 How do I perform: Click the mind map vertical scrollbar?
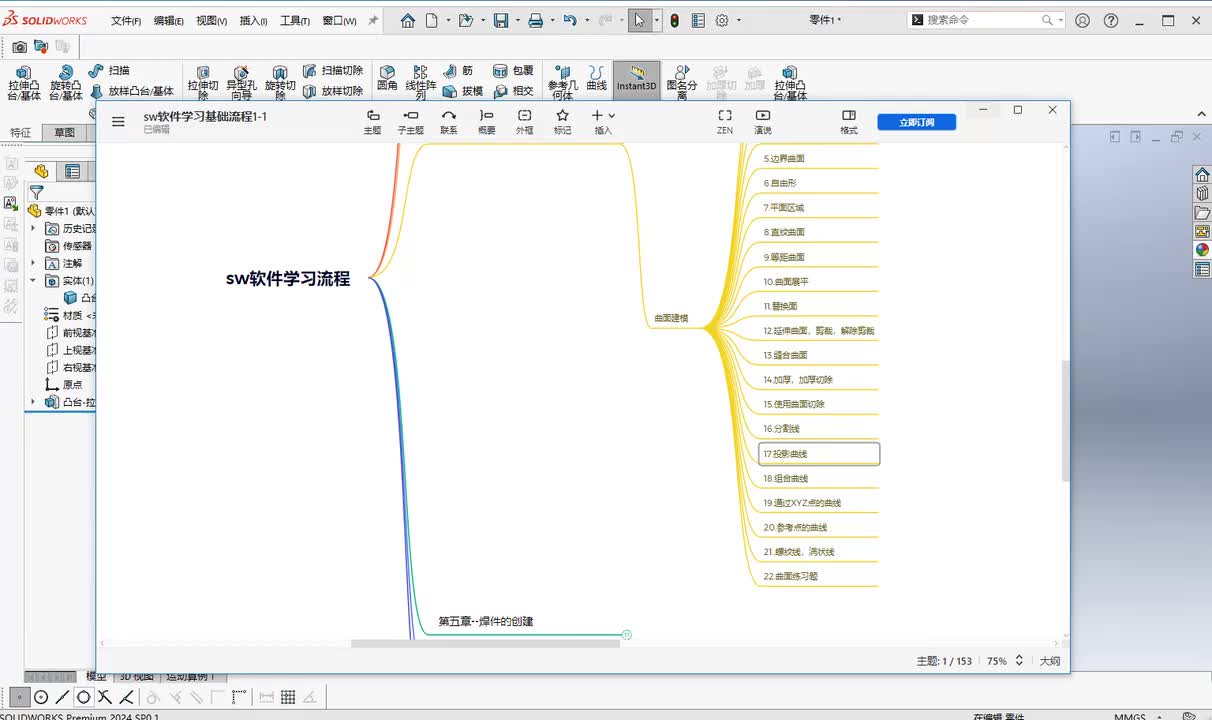pyautogui.click(x=1064, y=420)
